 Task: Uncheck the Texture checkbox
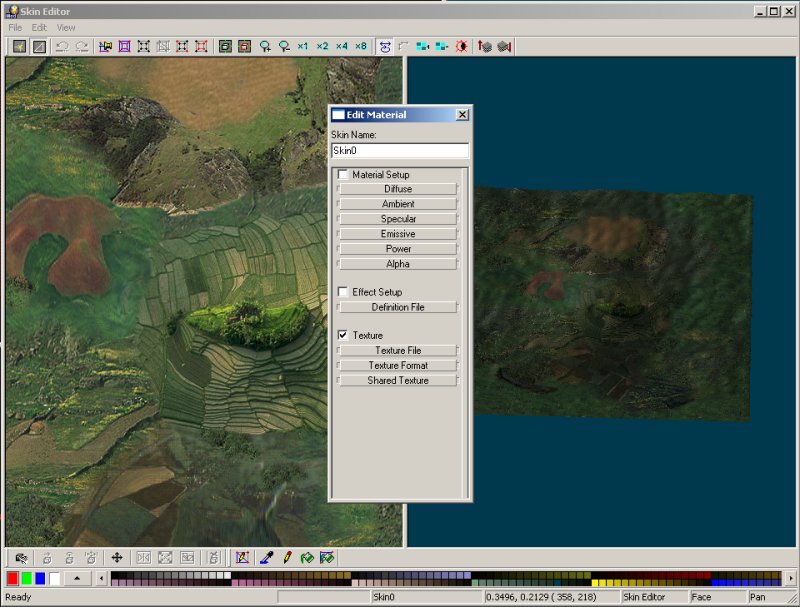(x=344, y=335)
